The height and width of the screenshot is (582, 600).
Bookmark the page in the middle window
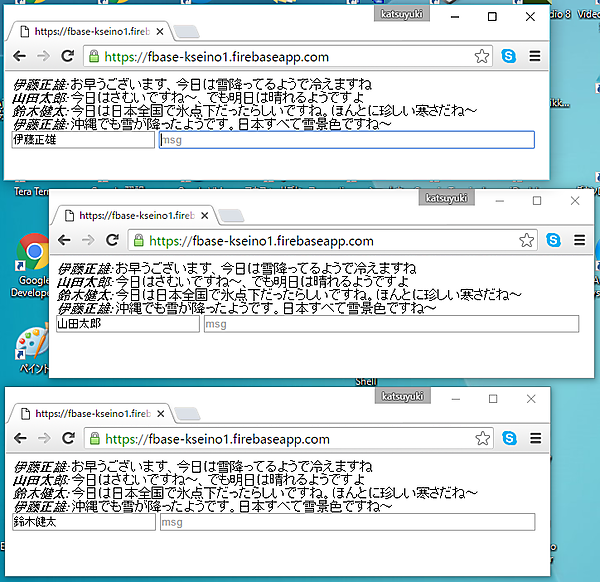point(526,240)
